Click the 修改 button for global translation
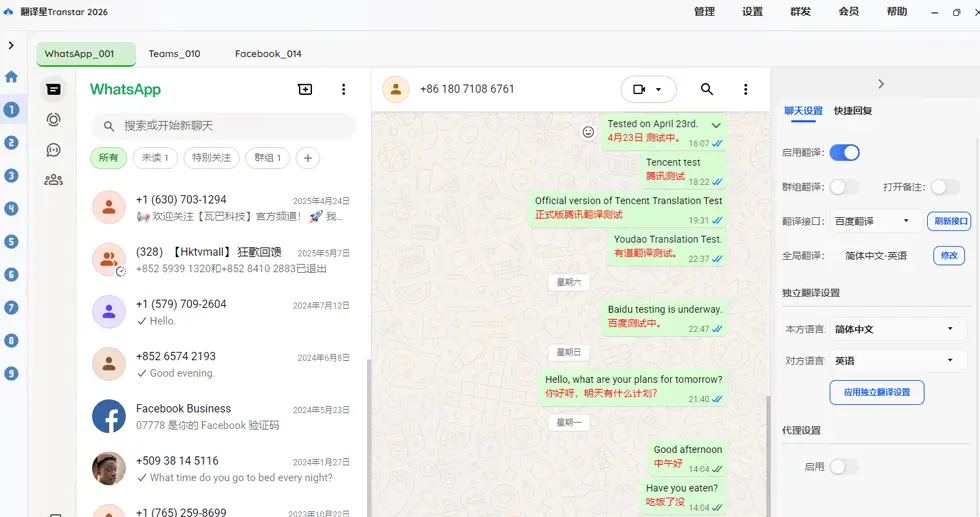 949,256
